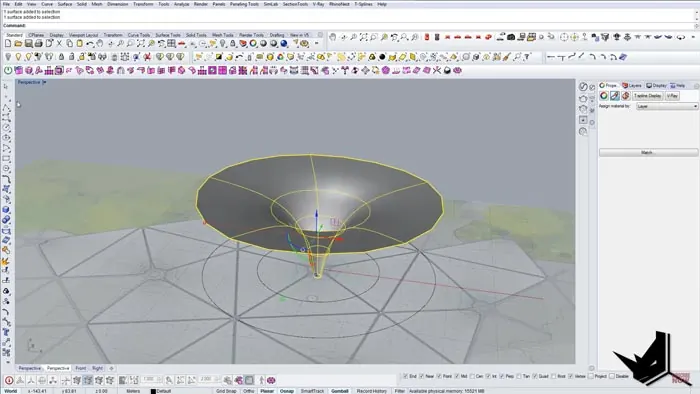This screenshot has height=394, width=700.
Task: Add a viewport tab with plus button
Action: (112, 368)
